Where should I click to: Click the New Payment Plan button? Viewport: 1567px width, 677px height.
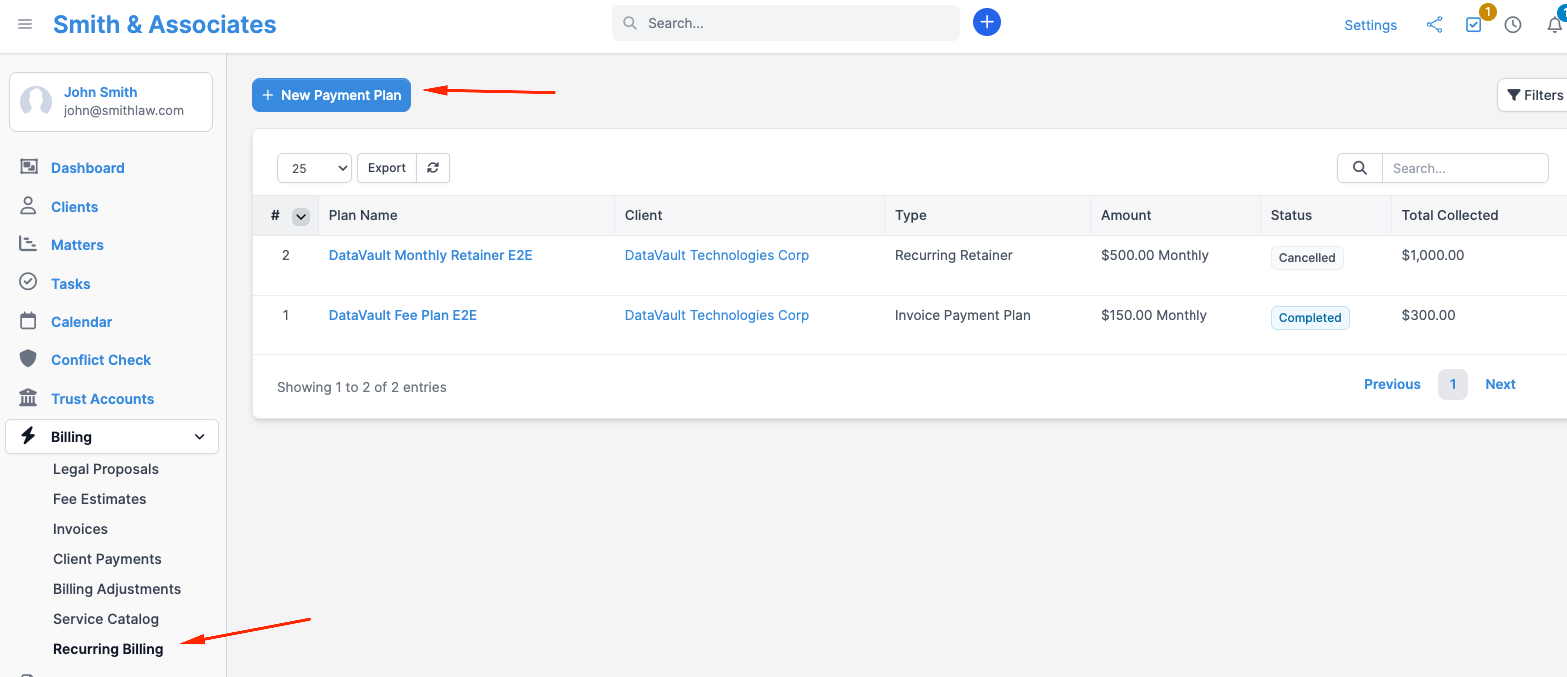click(x=331, y=95)
